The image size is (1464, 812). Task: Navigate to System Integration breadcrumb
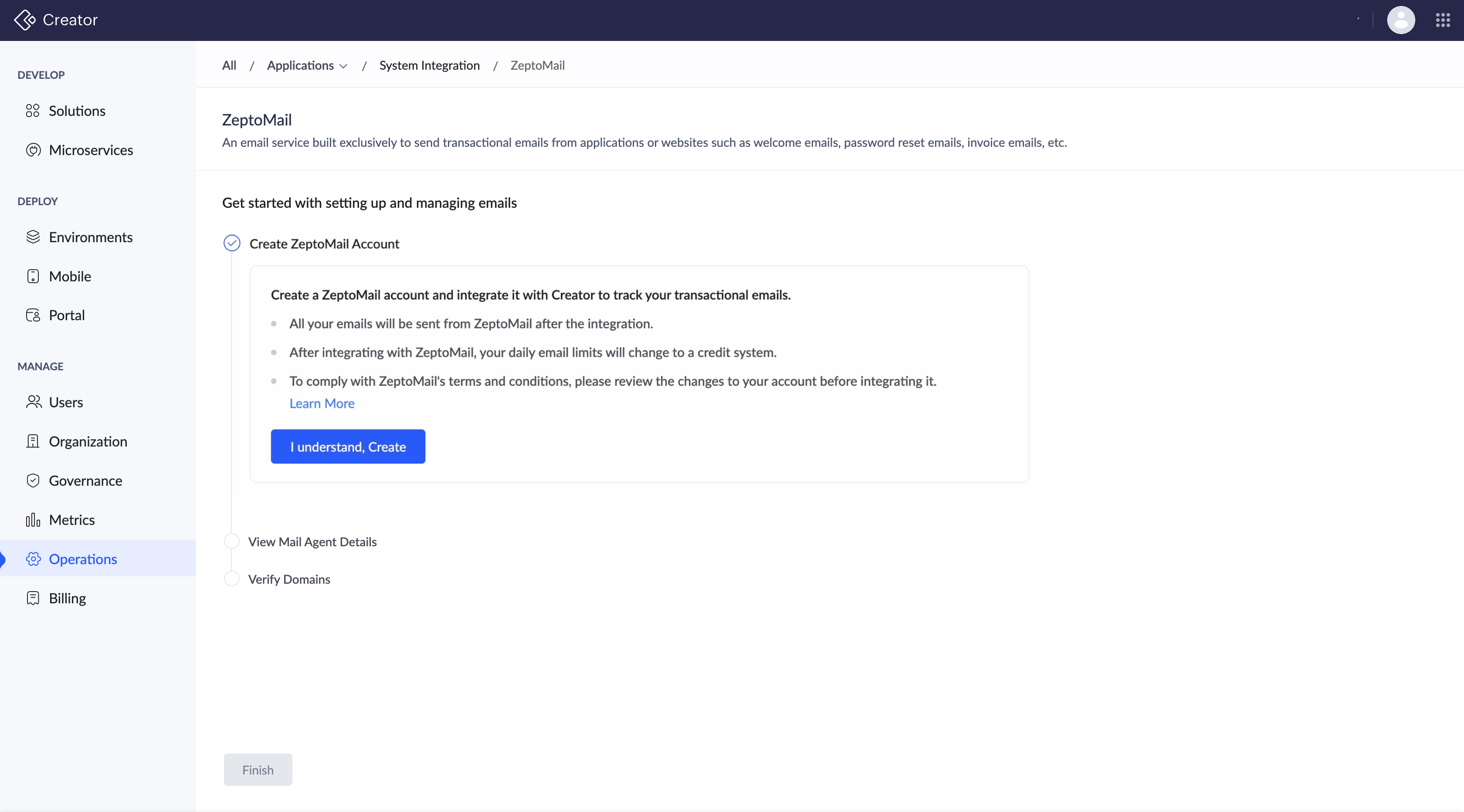pyautogui.click(x=429, y=65)
